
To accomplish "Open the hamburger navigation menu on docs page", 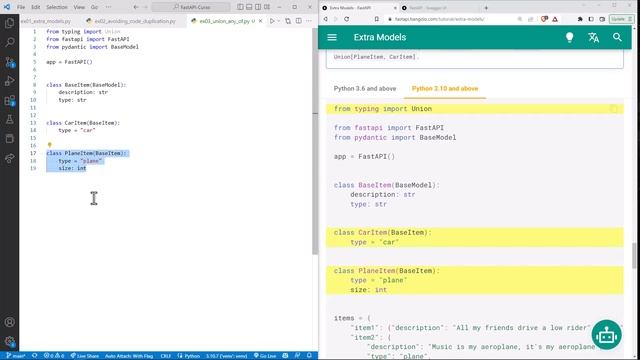I will click(x=332, y=37).
